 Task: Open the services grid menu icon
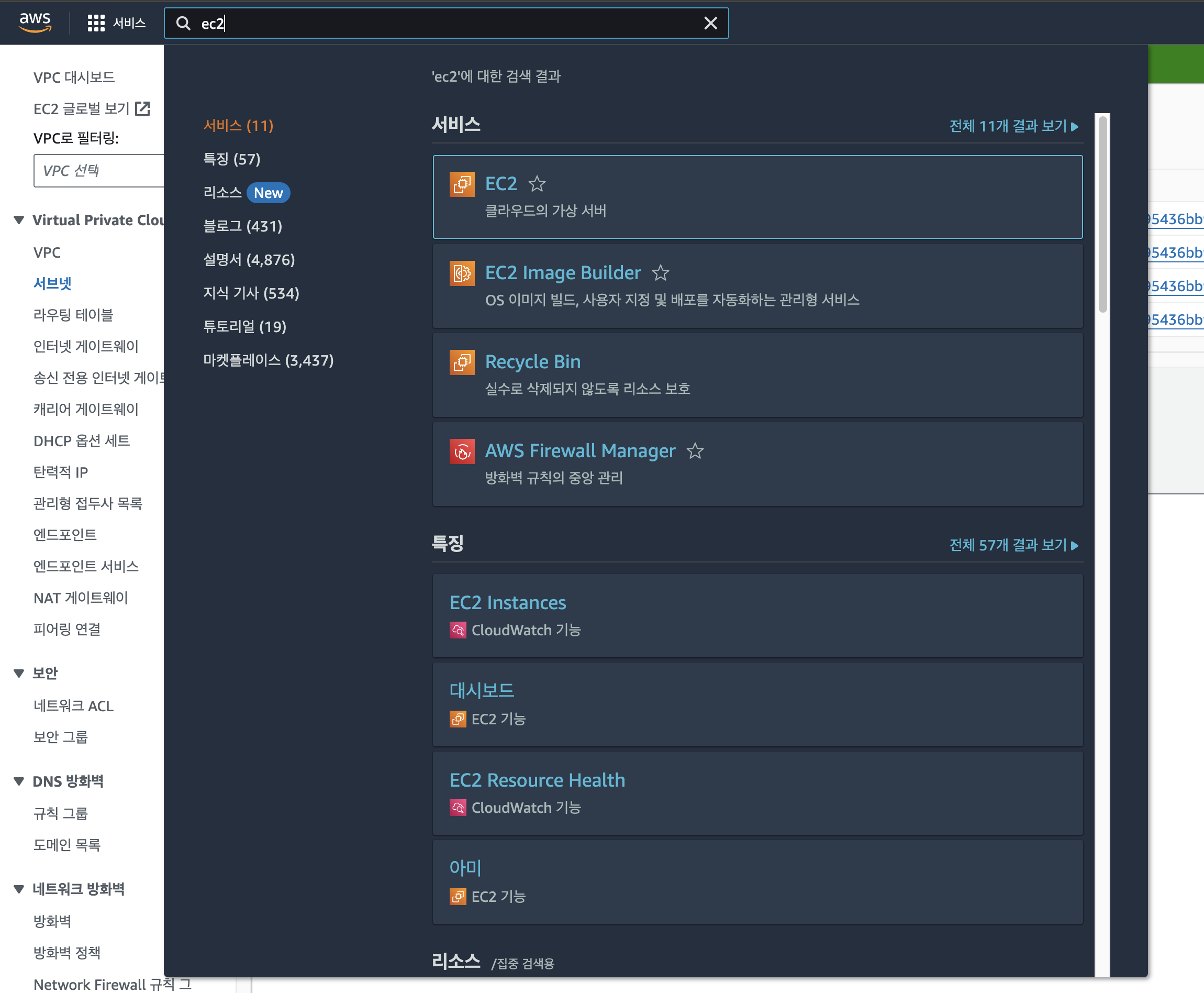tap(96, 23)
